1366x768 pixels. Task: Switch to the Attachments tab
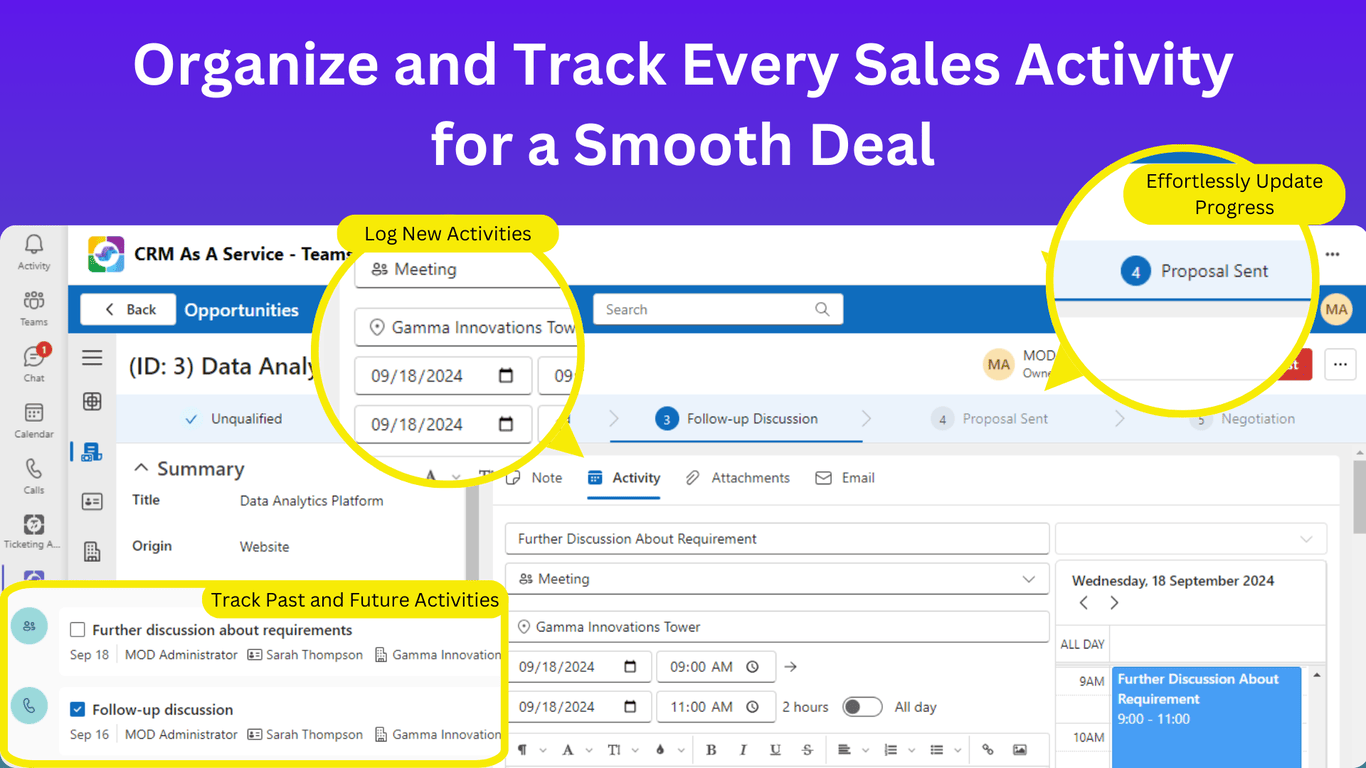(x=738, y=478)
